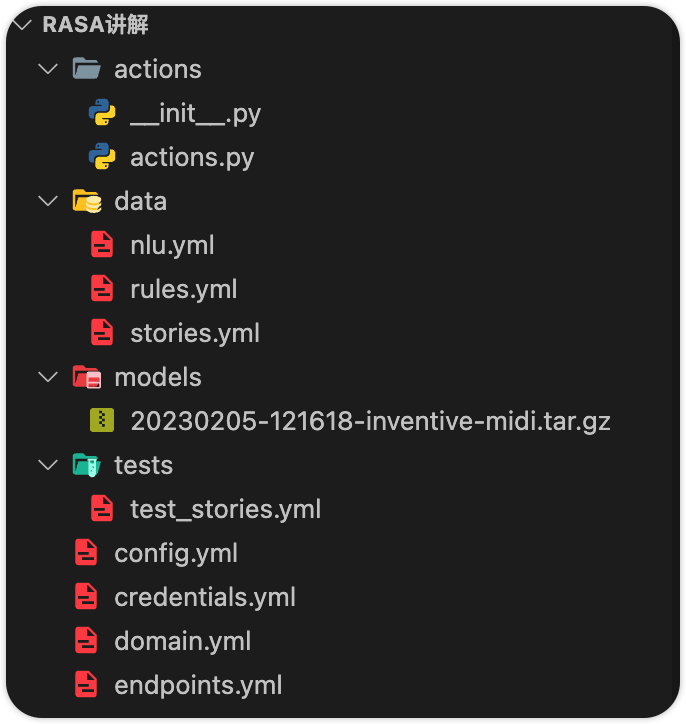The image size is (686, 724).
Task: Click the models folder icon
Action: point(87,377)
